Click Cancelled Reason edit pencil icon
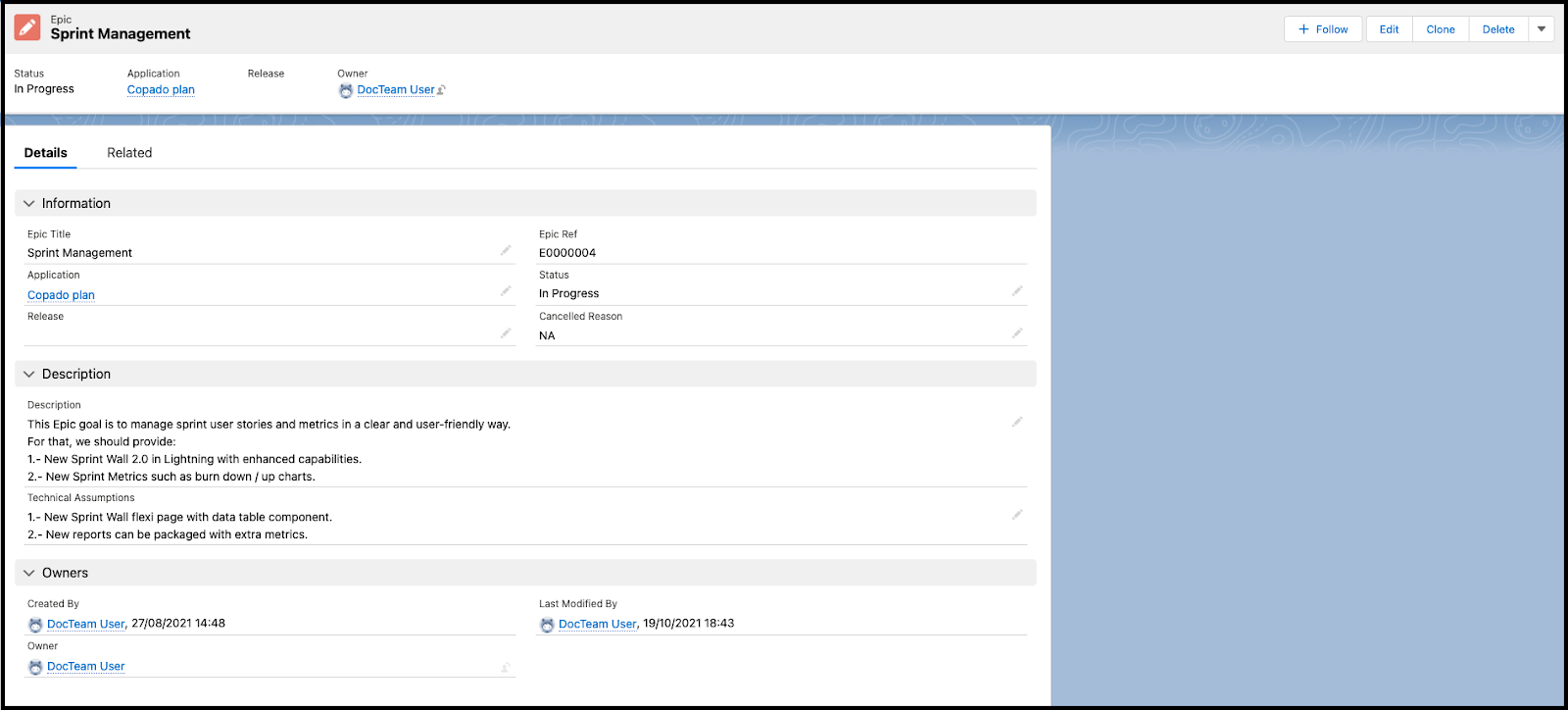Viewport: 1568px width, 710px height. point(1017,333)
